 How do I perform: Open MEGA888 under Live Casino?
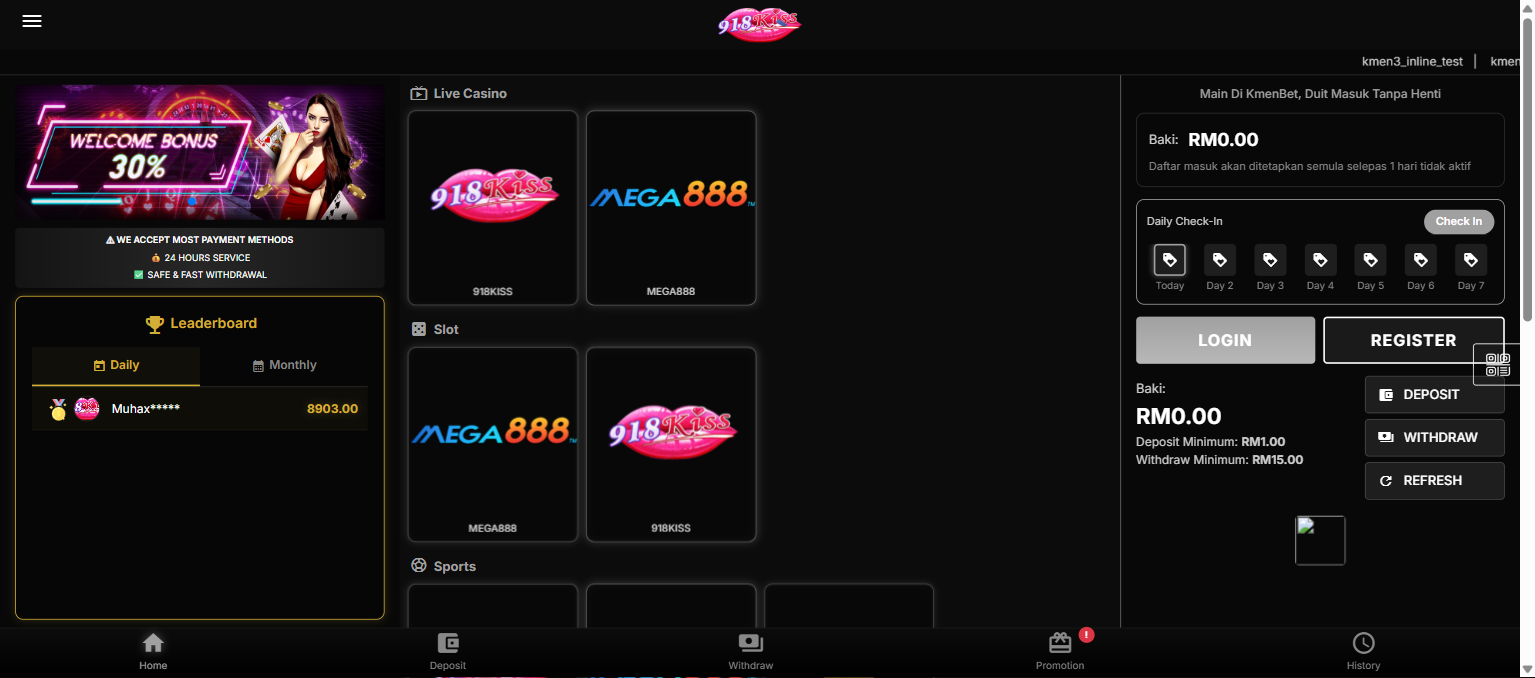click(x=671, y=207)
